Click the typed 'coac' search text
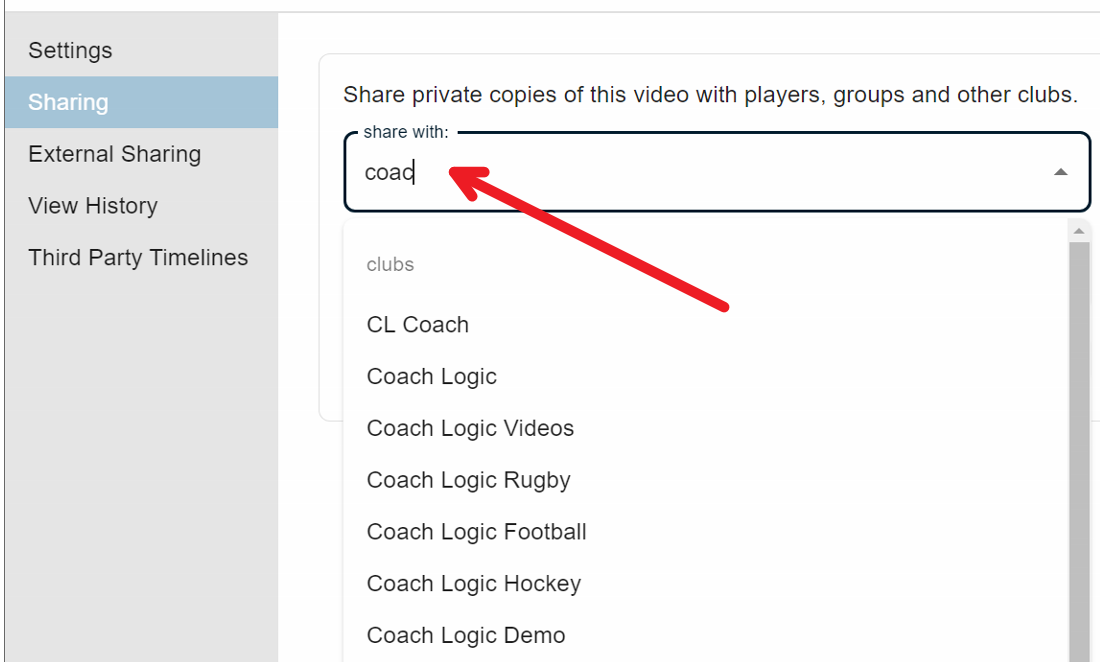The height and width of the screenshot is (662, 1100). pos(389,173)
